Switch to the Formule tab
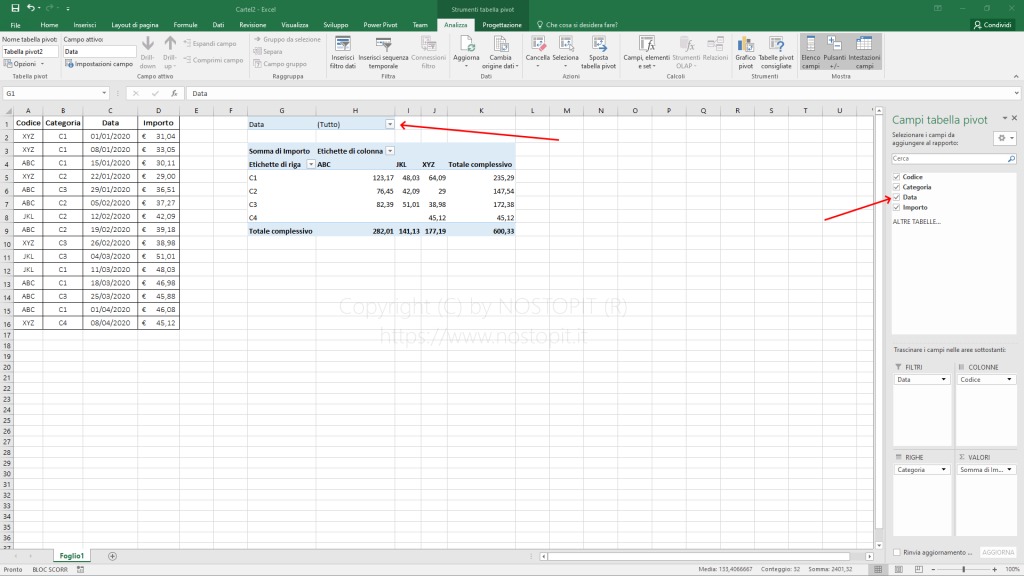 click(185, 25)
